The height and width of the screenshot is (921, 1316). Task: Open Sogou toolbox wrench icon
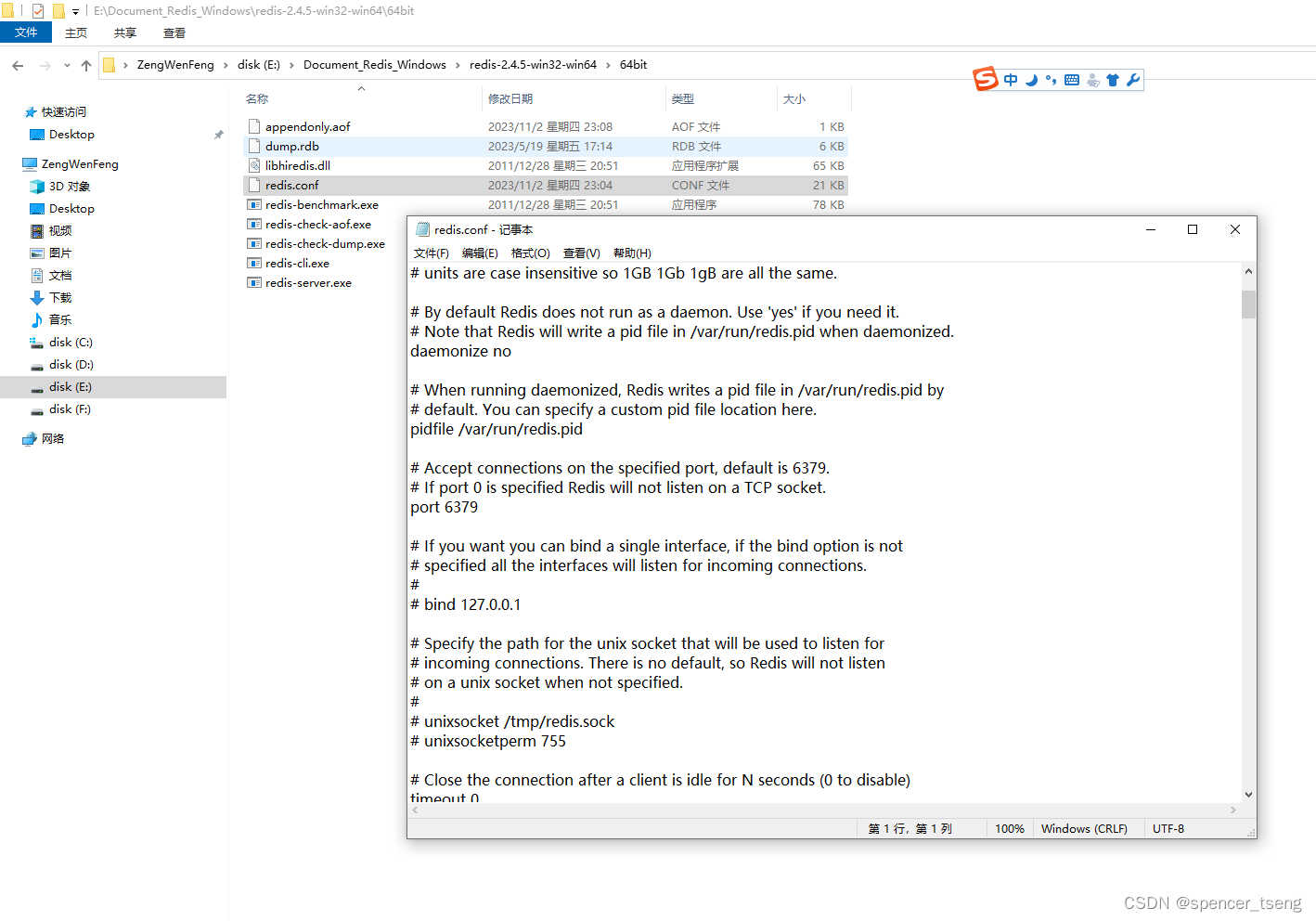pos(1133,80)
